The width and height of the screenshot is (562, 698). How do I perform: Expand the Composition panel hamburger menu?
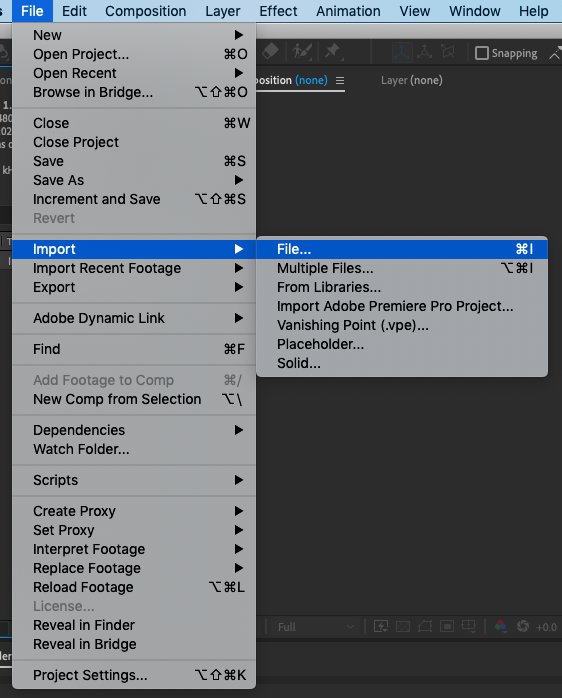(340, 81)
